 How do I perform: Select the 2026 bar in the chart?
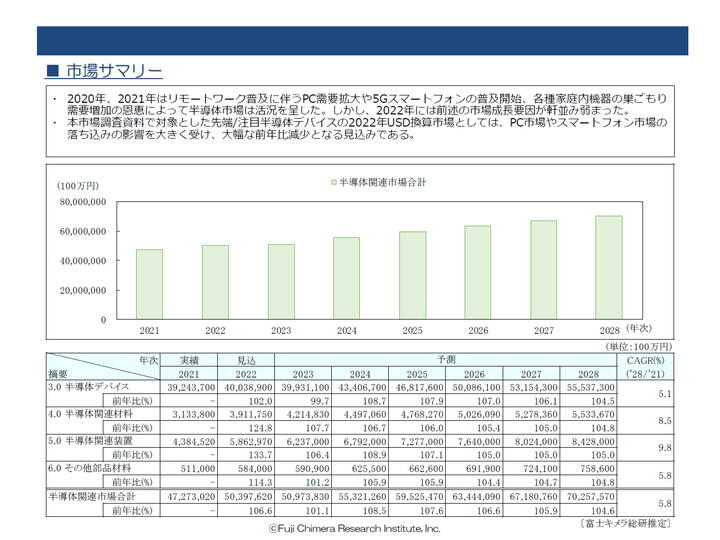478,272
